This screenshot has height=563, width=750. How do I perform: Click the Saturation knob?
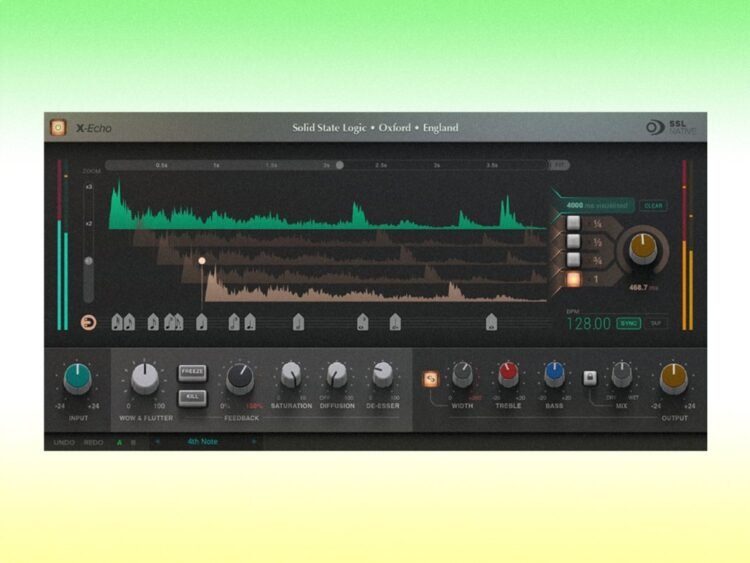point(291,375)
